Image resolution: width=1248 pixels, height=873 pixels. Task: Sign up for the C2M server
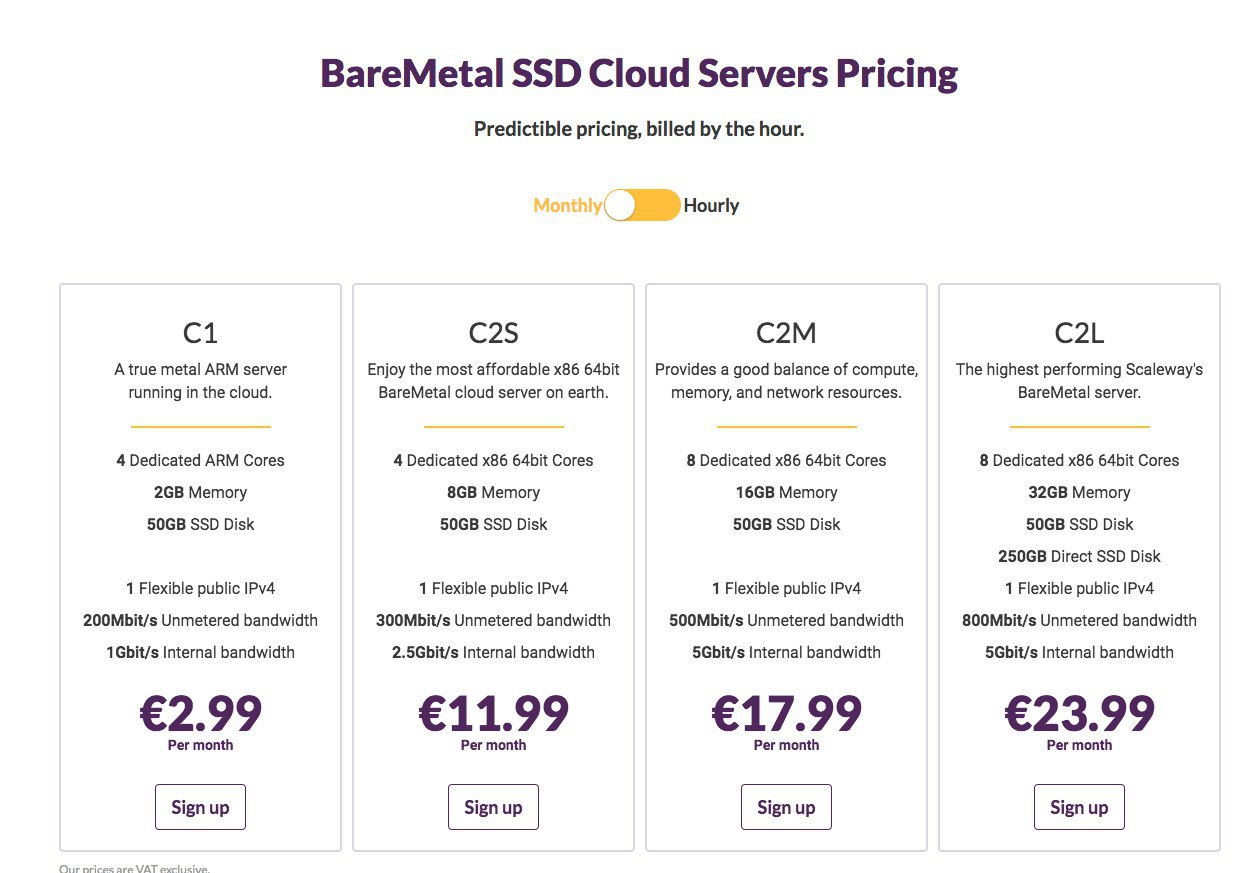coord(786,807)
